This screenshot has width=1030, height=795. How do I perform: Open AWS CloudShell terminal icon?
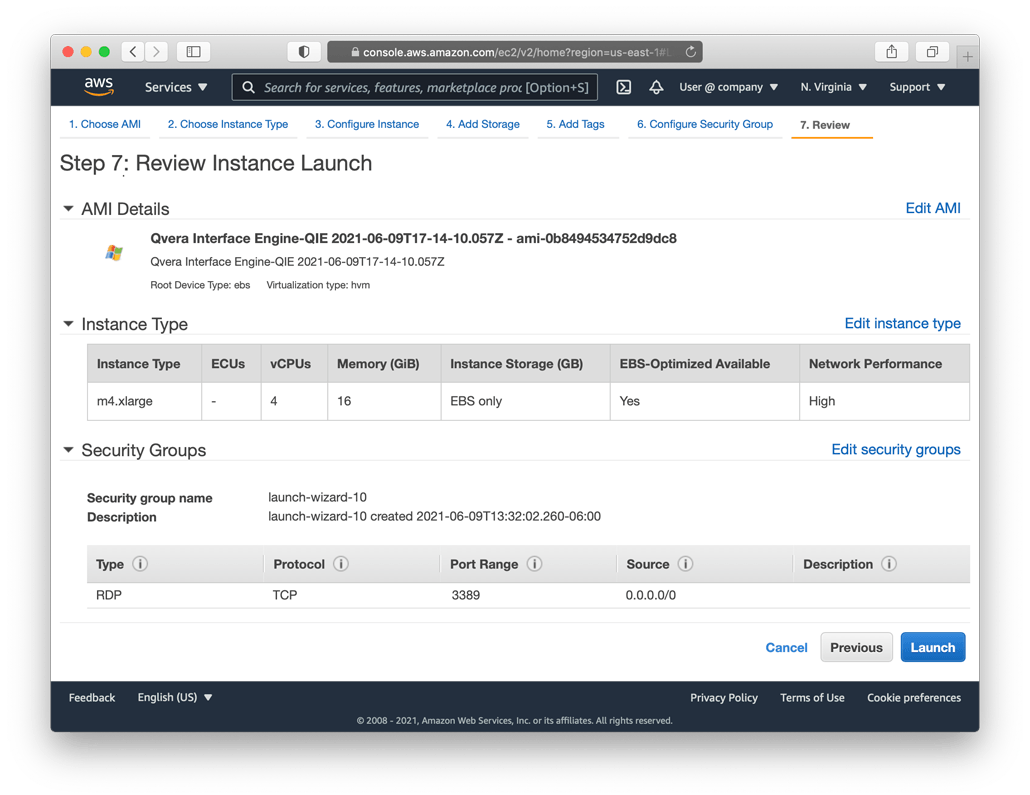pyautogui.click(x=623, y=87)
